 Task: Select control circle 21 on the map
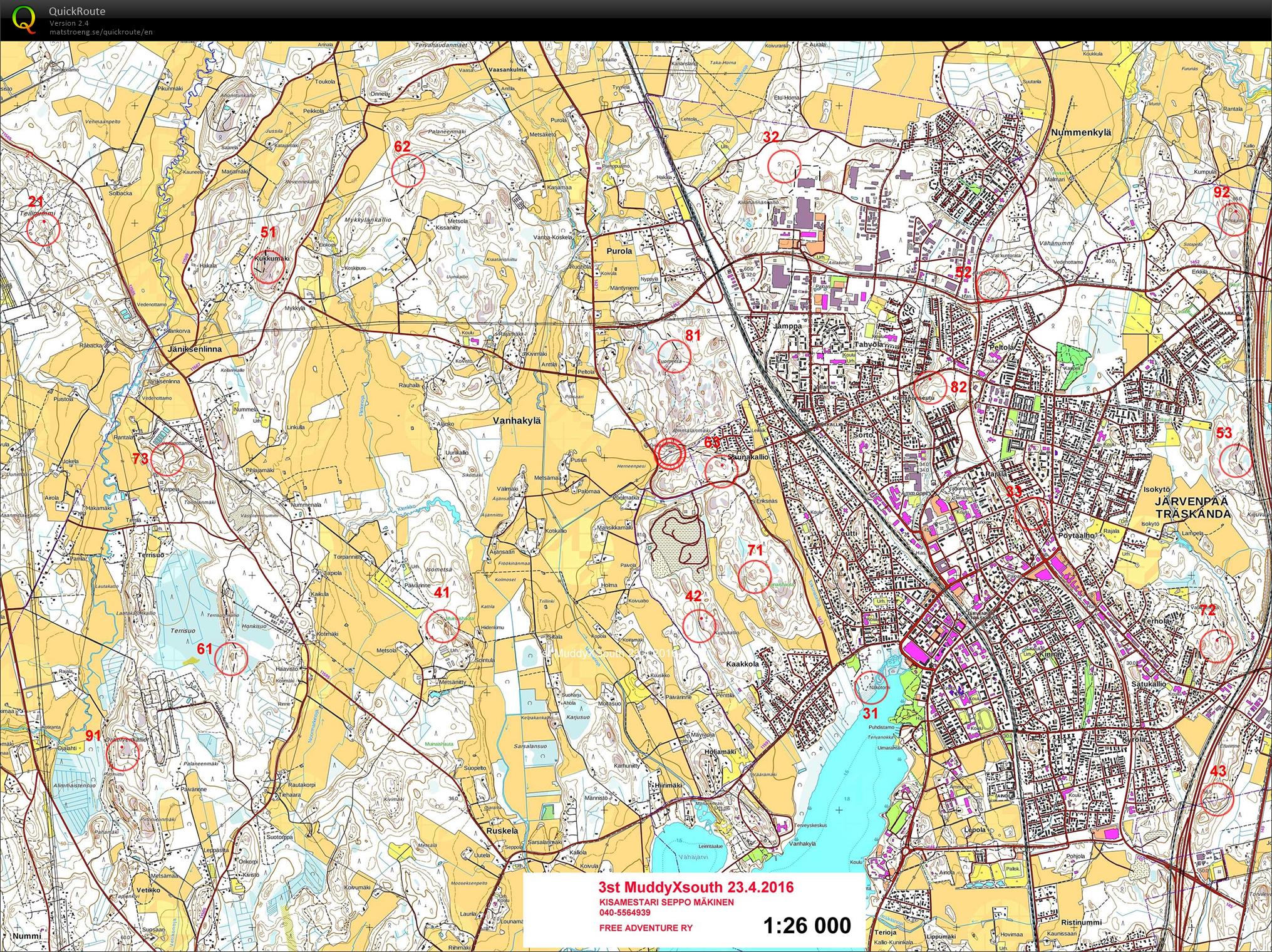coord(44,229)
